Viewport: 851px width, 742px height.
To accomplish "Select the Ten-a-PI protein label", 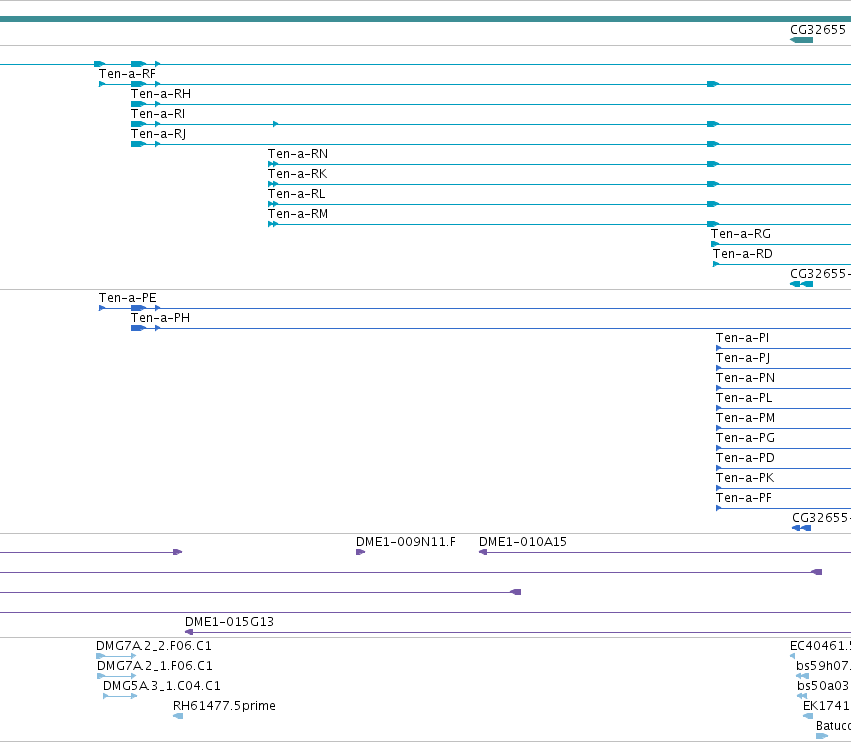I will [742, 338].
